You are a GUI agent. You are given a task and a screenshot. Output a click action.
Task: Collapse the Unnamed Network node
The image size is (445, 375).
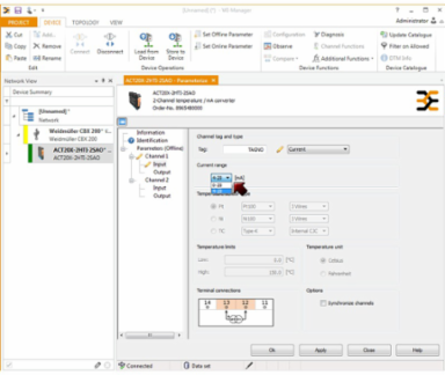coord(14,116)
